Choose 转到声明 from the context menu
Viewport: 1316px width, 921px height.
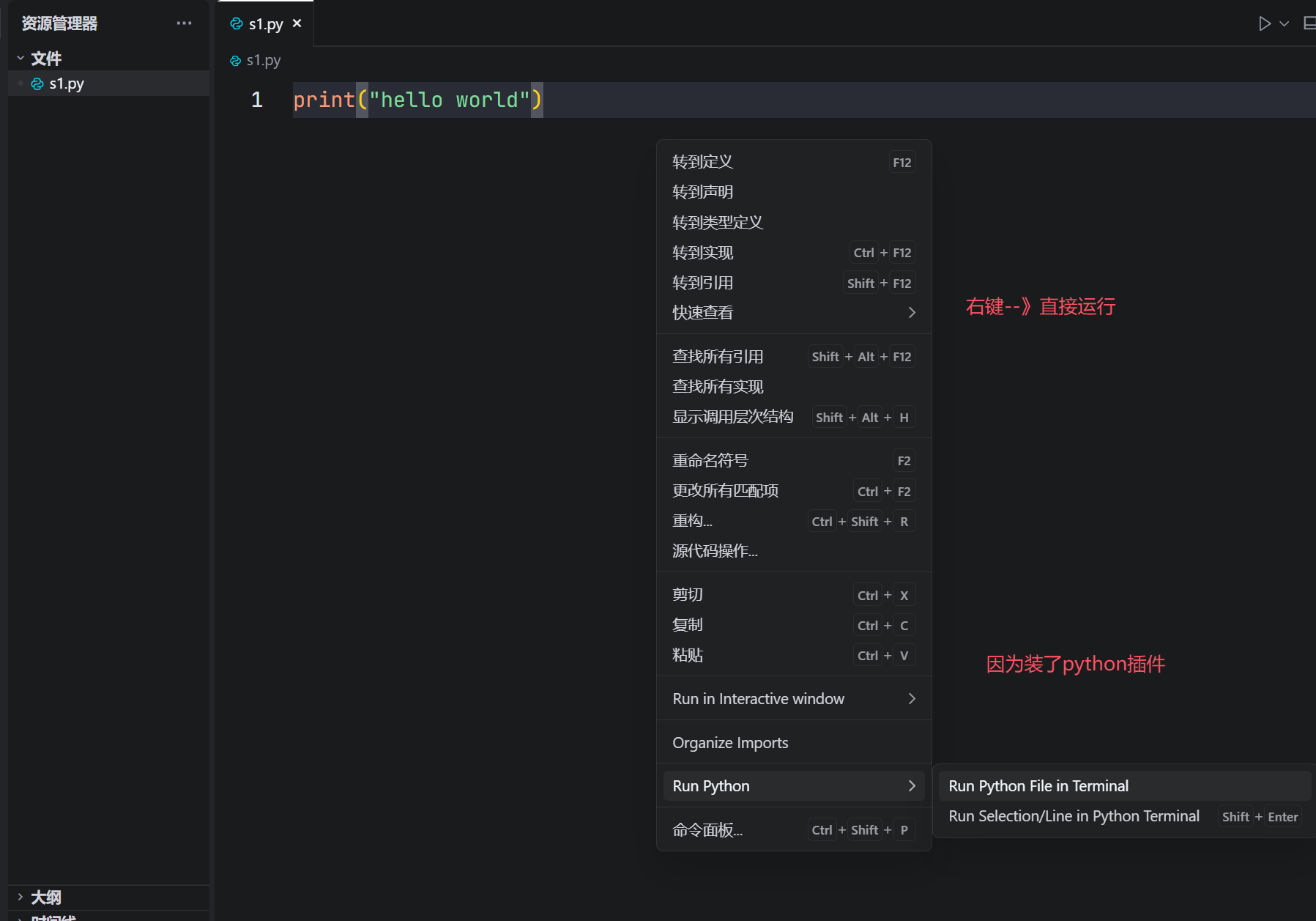pos(794,192)
